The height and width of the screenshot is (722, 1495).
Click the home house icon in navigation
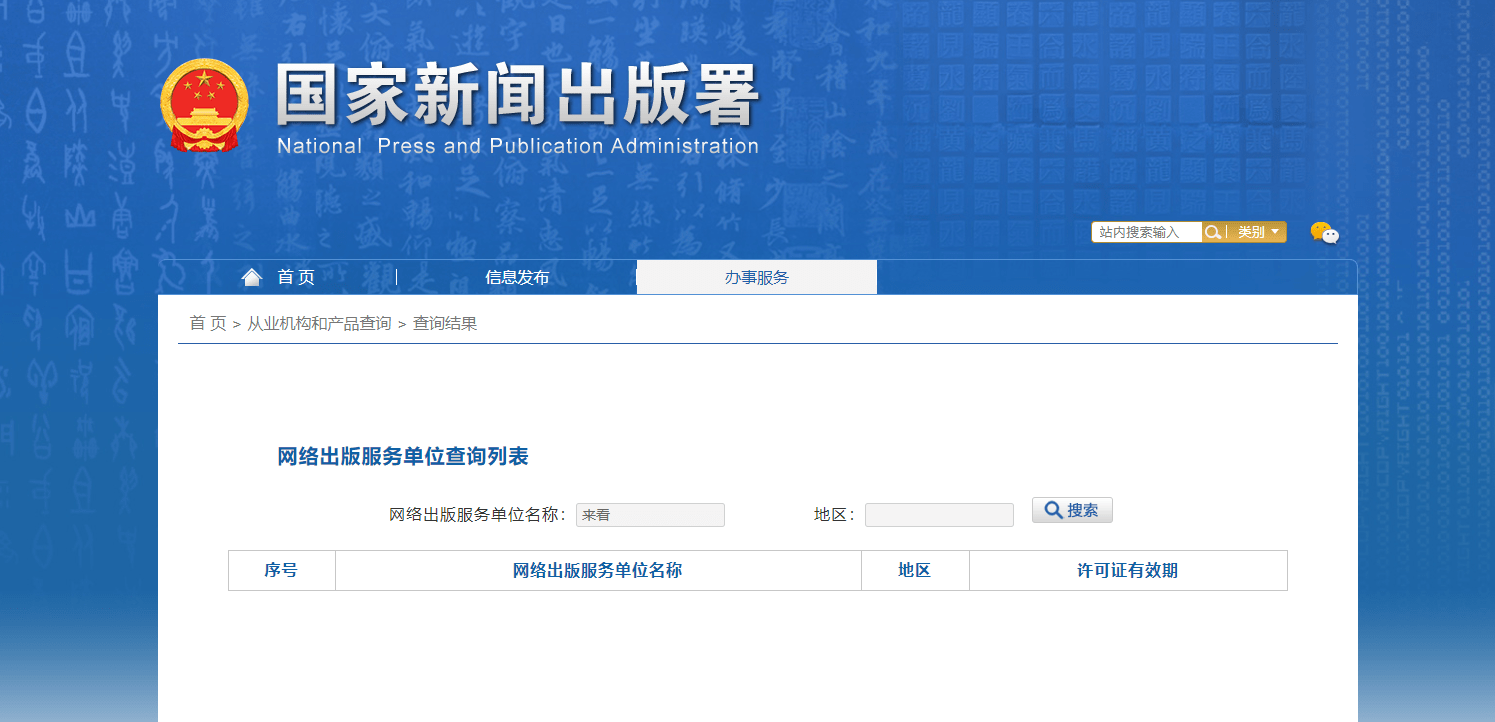coord(251,277)
